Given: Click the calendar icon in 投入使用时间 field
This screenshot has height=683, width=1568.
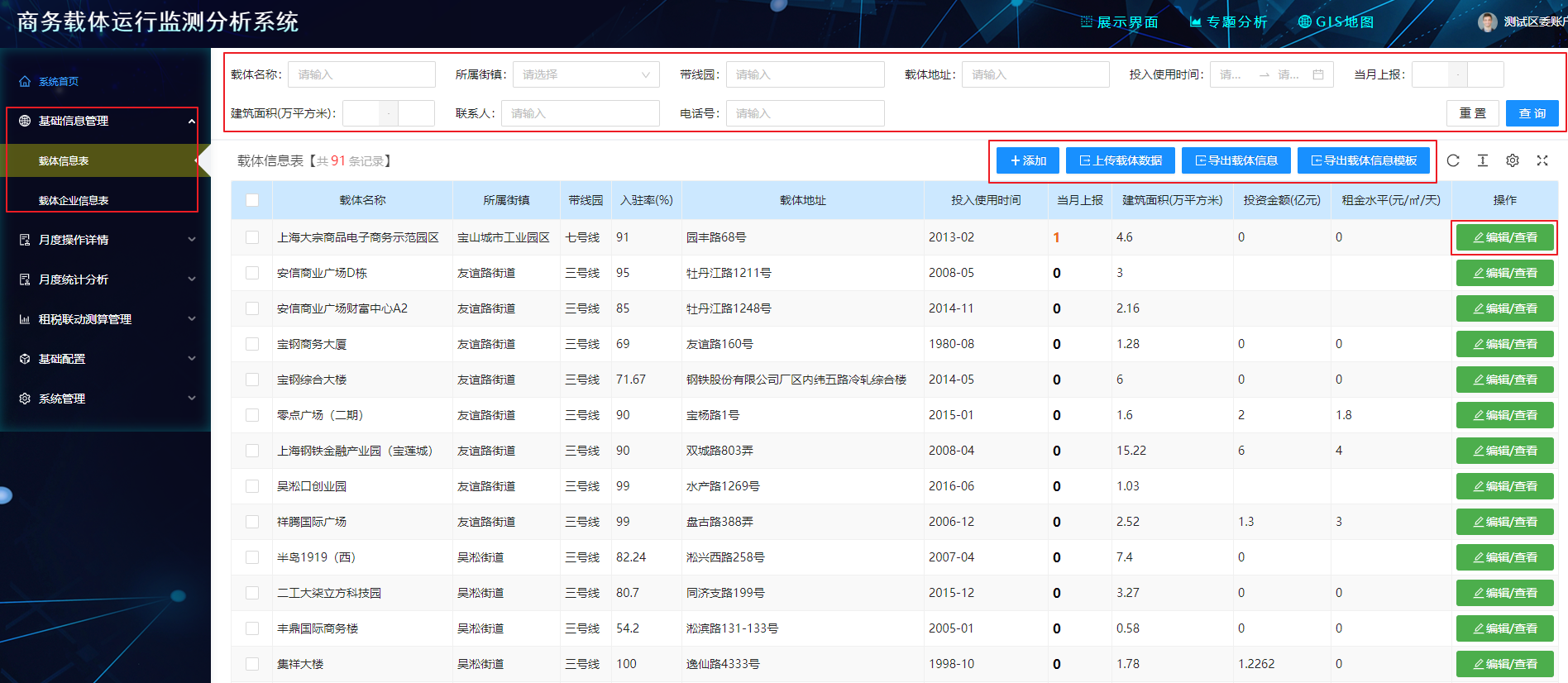Looking at the screenshot, I should click(x=1318, y=74).
